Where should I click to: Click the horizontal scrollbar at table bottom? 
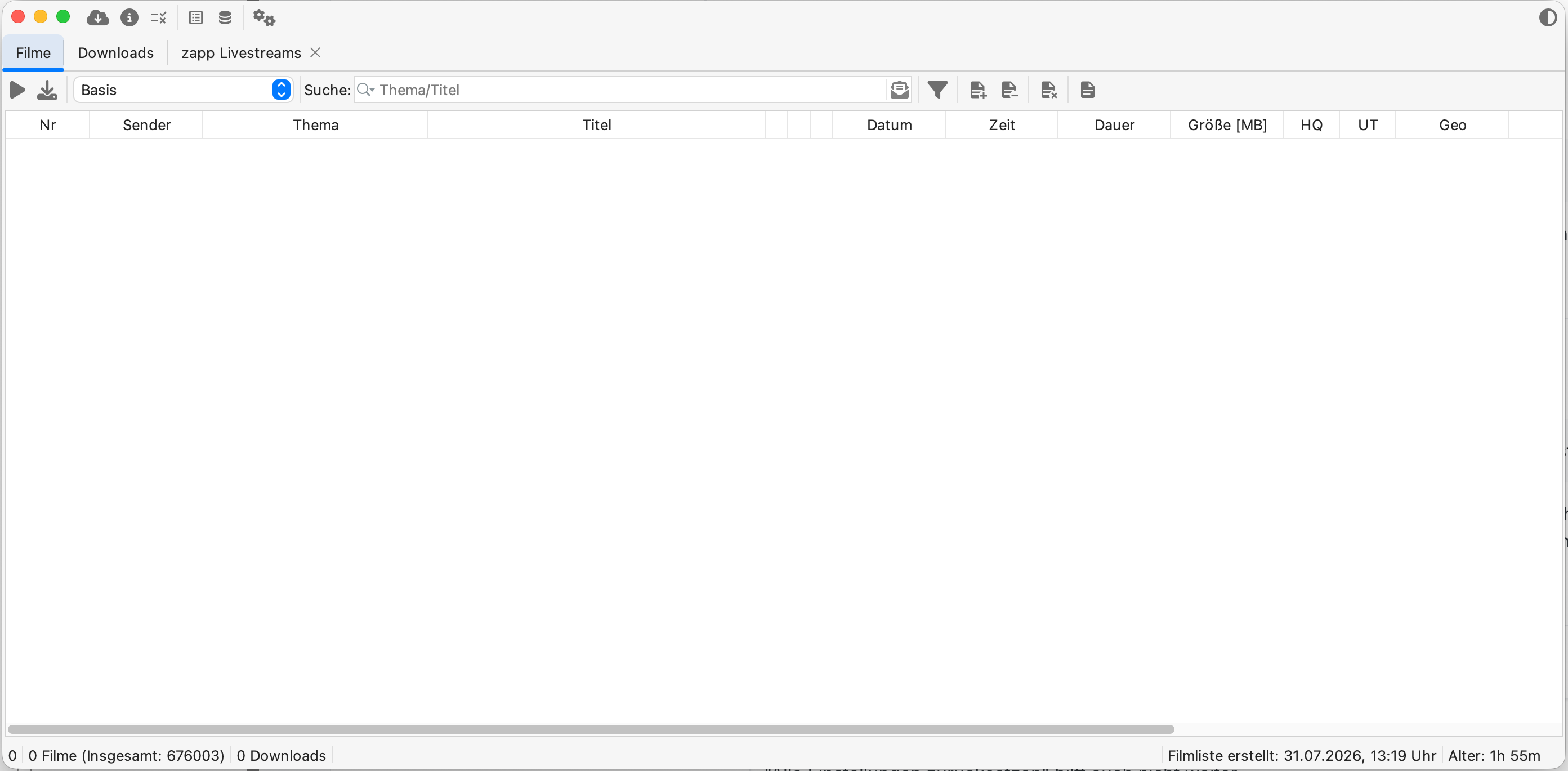pyautogui.click(x=591, y=729)
